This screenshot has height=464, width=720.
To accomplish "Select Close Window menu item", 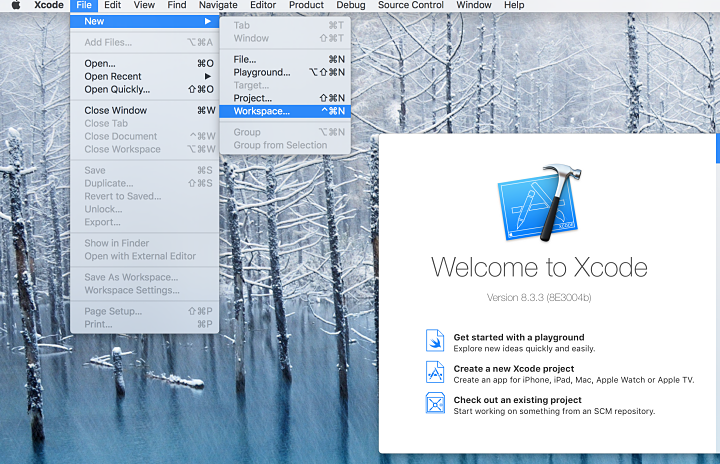I will tap(145, 110).
